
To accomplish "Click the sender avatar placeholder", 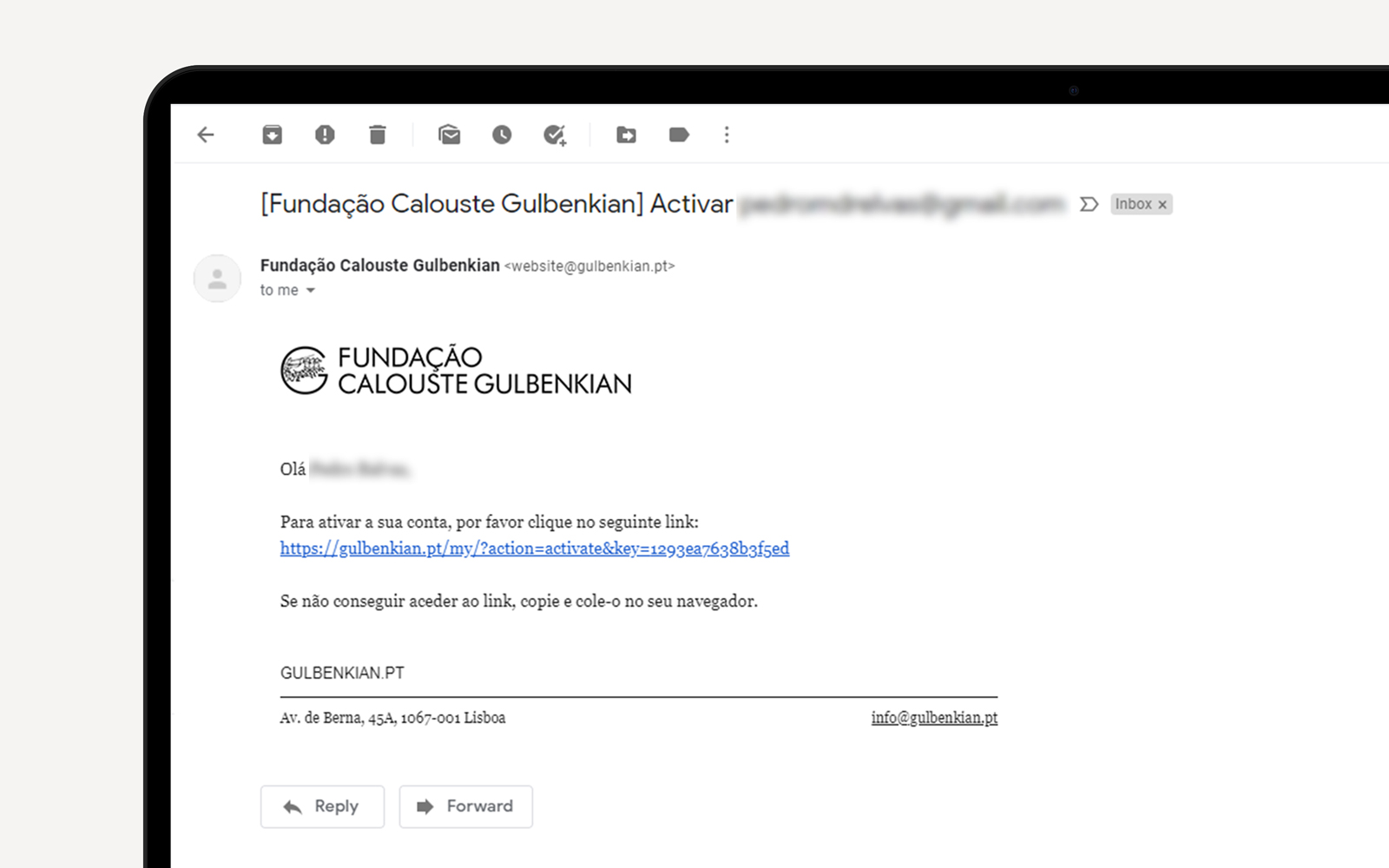I will pos(217,279).
